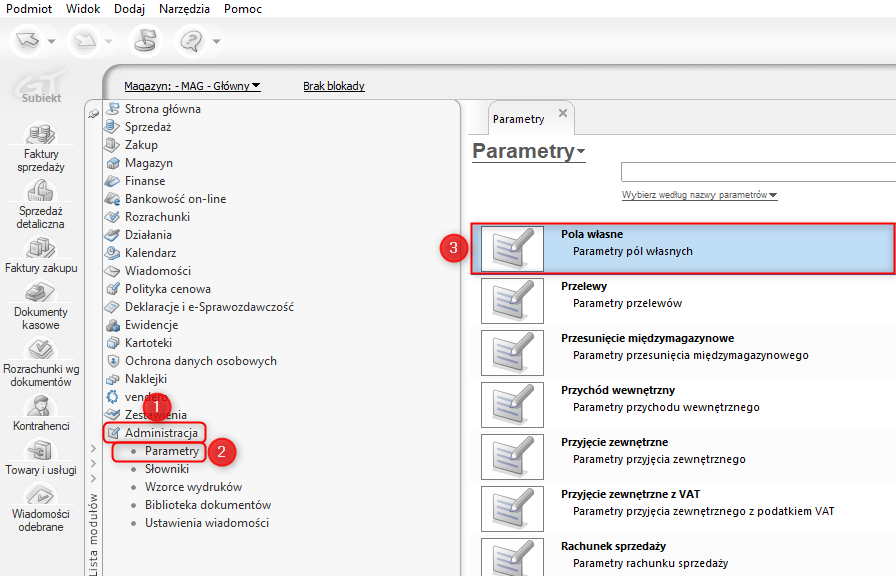Expand the forward navigation history dropdown
This screenshot has height=576, width=896.
pos(109,41)
